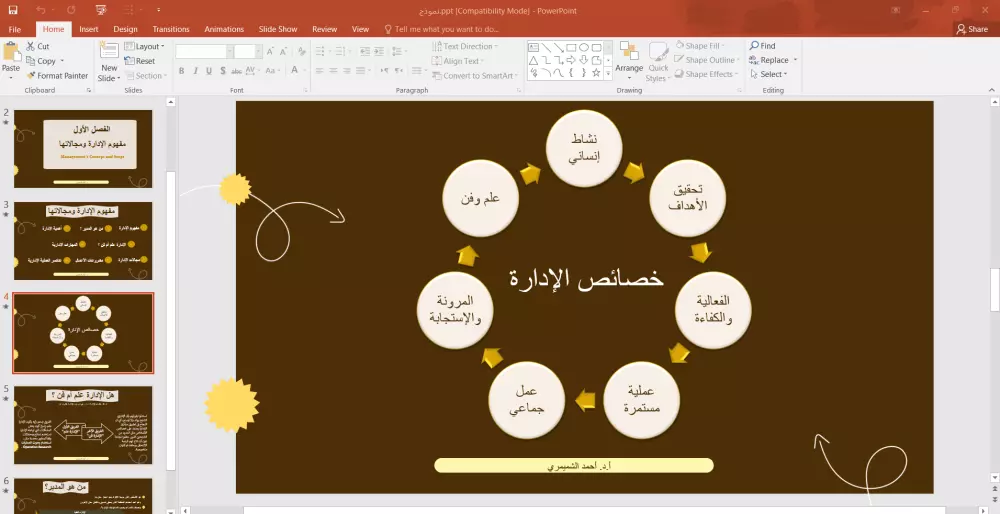Select the Rectangle shape in gallery
Screen dimensions: 1000x514
571,48
